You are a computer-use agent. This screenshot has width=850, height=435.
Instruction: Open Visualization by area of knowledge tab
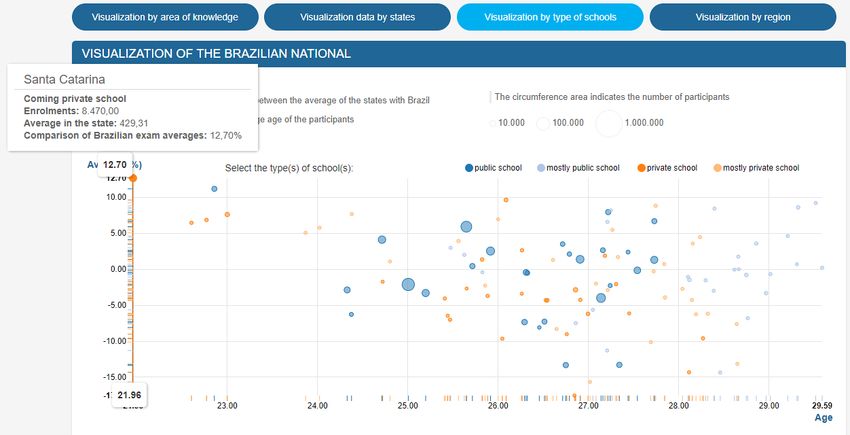click(x=165, y=17)
